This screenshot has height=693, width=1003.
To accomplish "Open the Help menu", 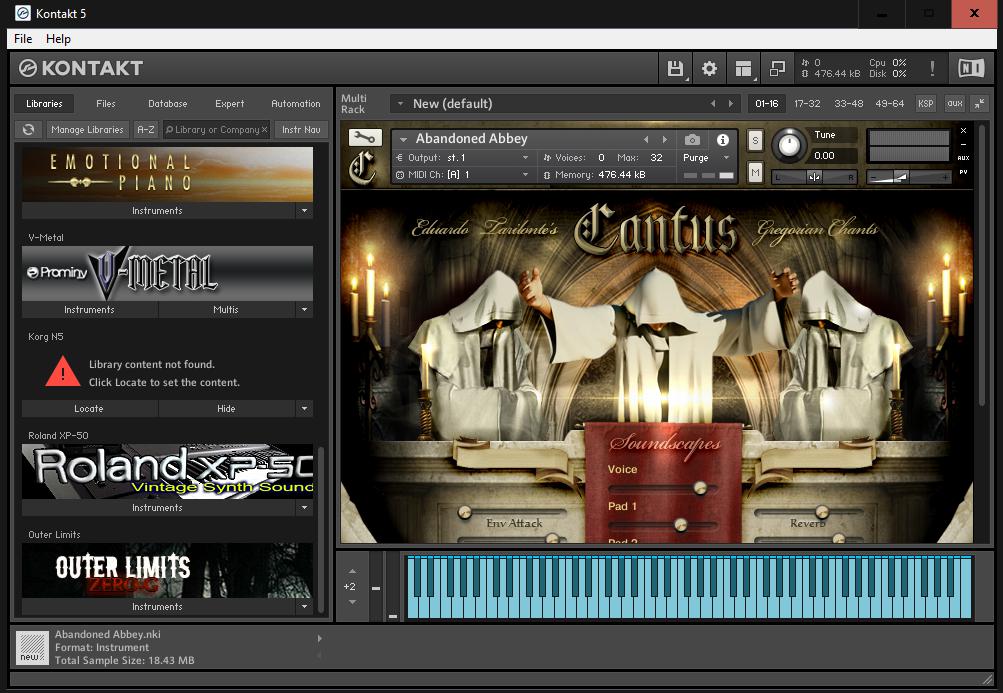I will [x=58, y=38].
